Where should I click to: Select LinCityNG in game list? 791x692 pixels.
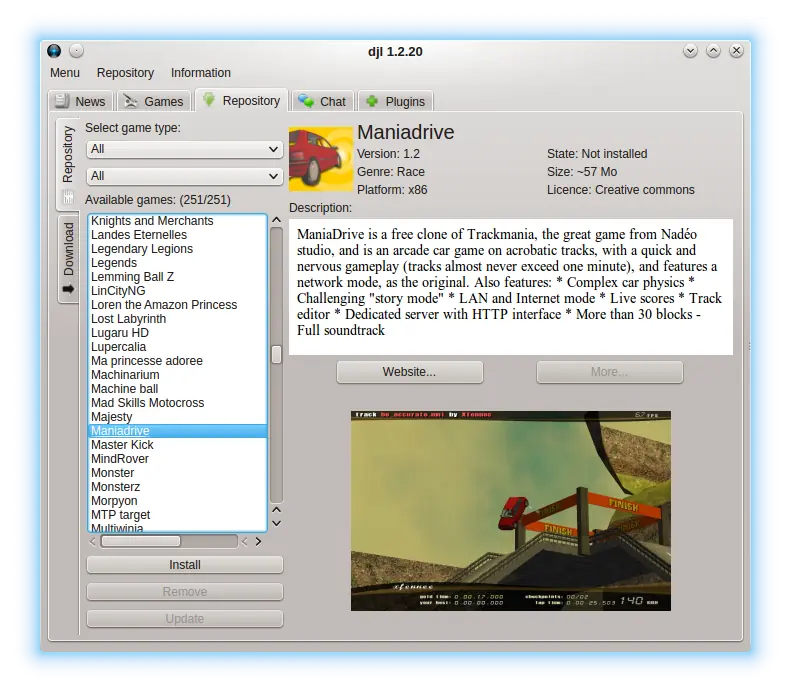point(178,291)
